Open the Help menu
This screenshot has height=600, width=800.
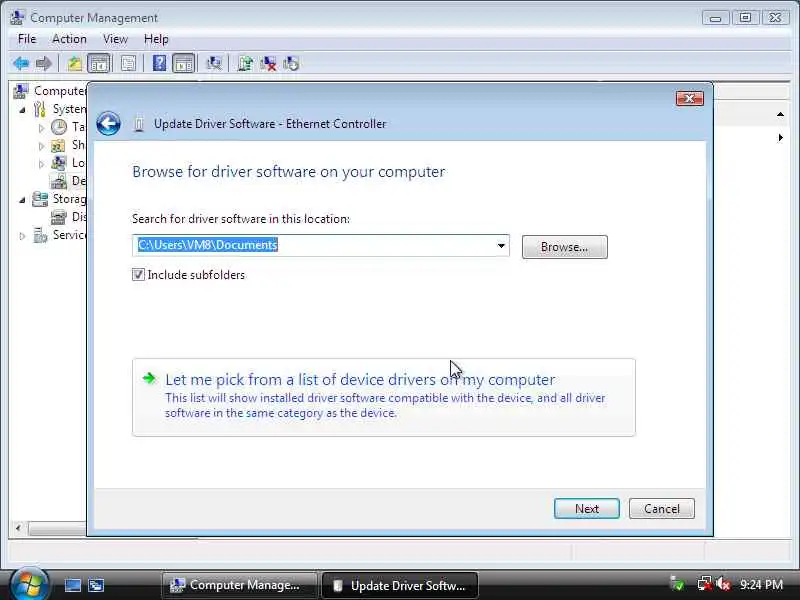(x=156, y=39)
